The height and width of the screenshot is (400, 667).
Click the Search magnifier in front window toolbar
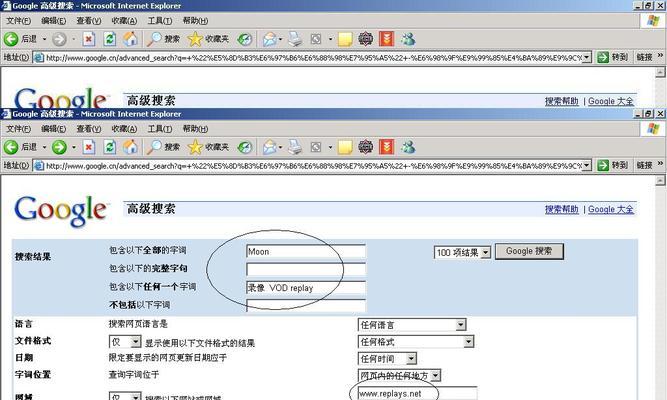click(x=154, y=147)
